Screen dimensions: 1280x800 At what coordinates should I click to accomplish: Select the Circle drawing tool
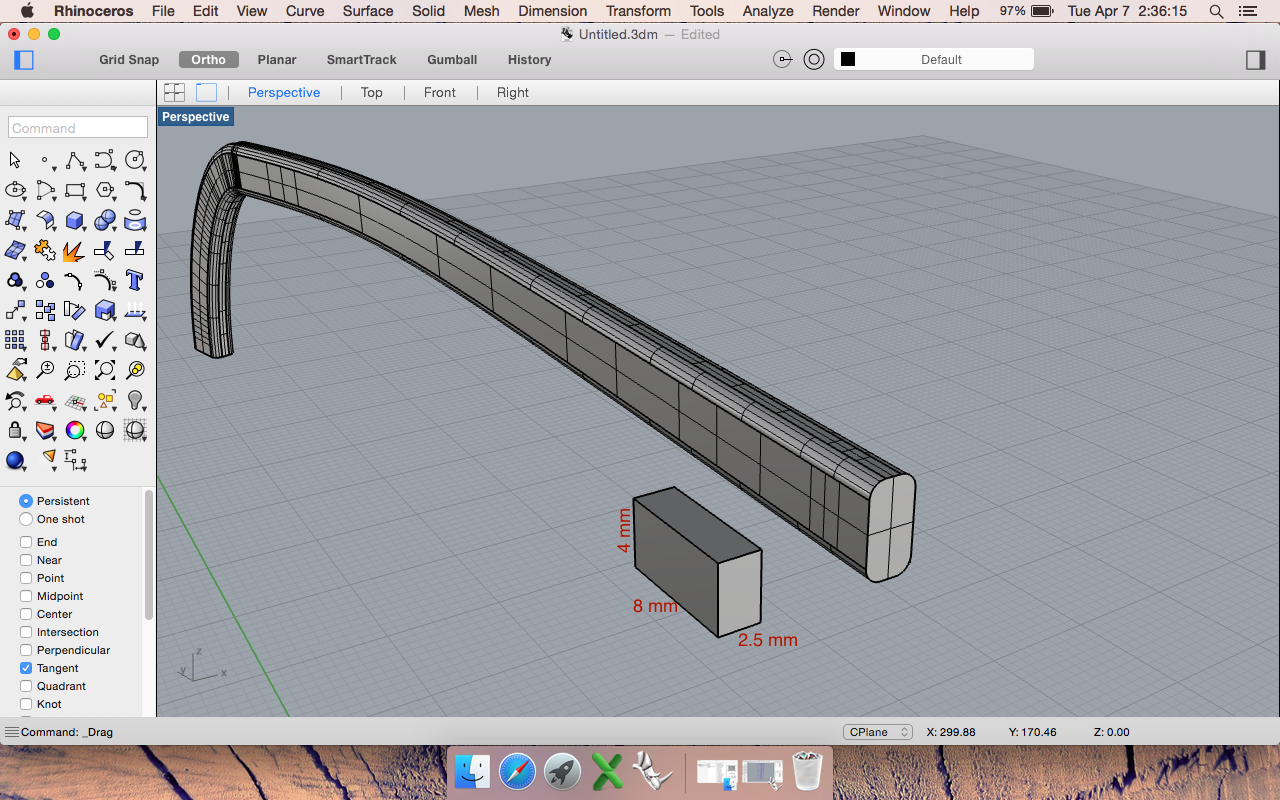134,160
